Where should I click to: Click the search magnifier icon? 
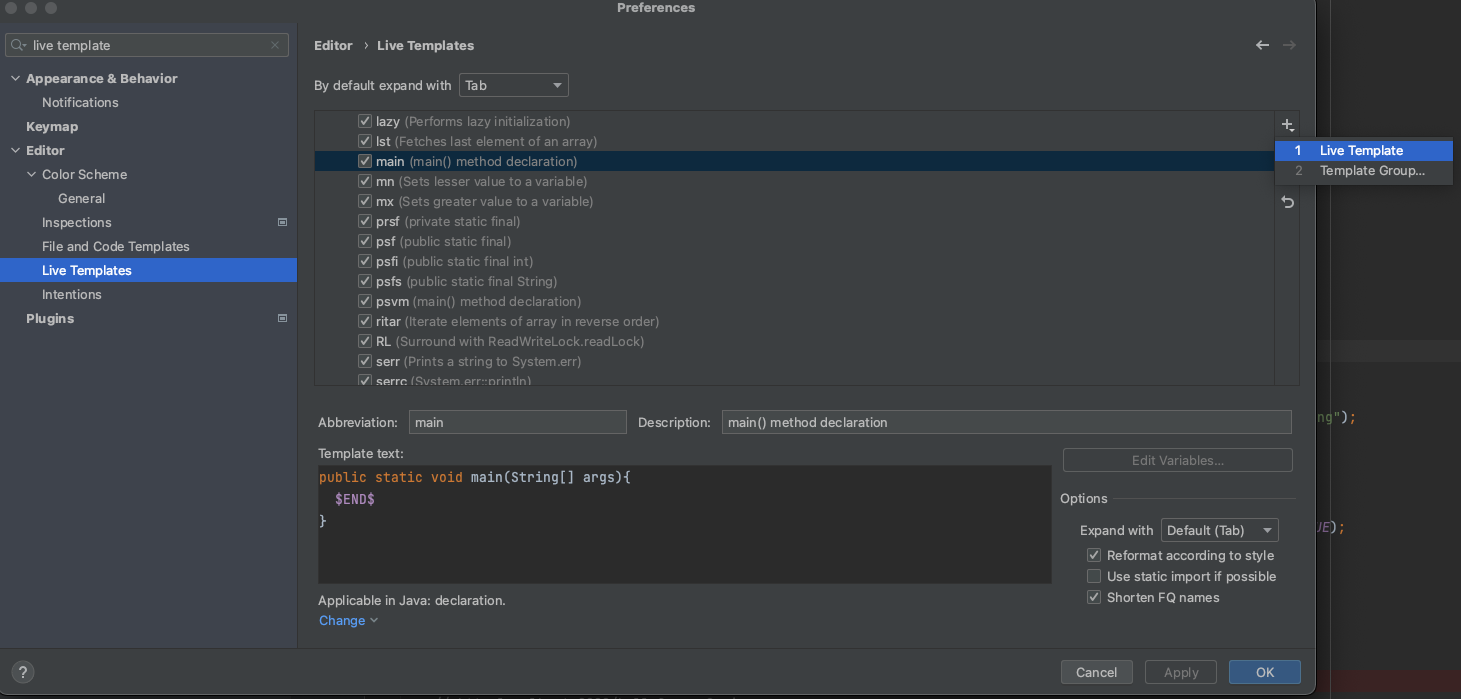(x=18, y=45)
